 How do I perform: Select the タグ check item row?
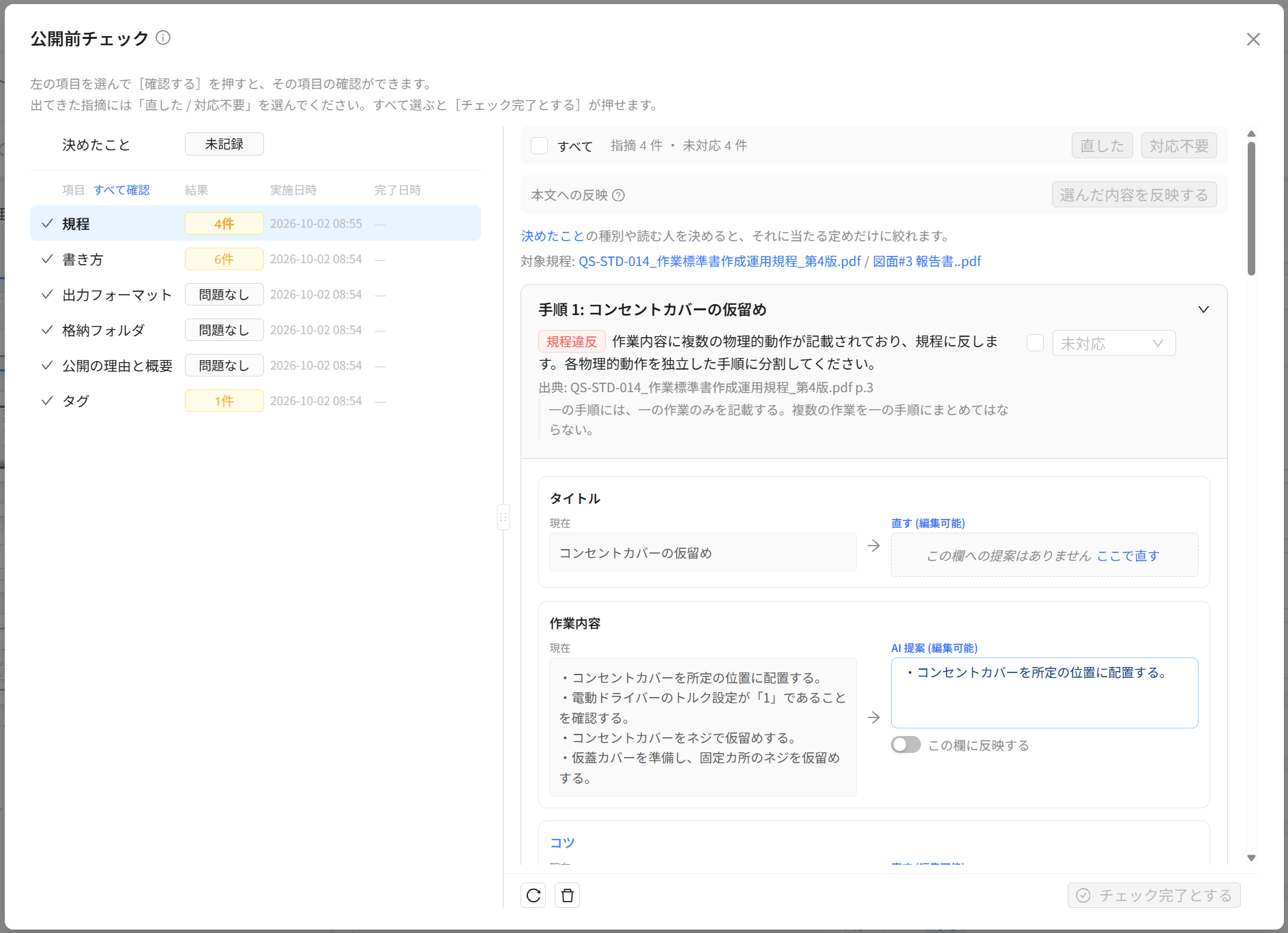click(x=255, y=401)
